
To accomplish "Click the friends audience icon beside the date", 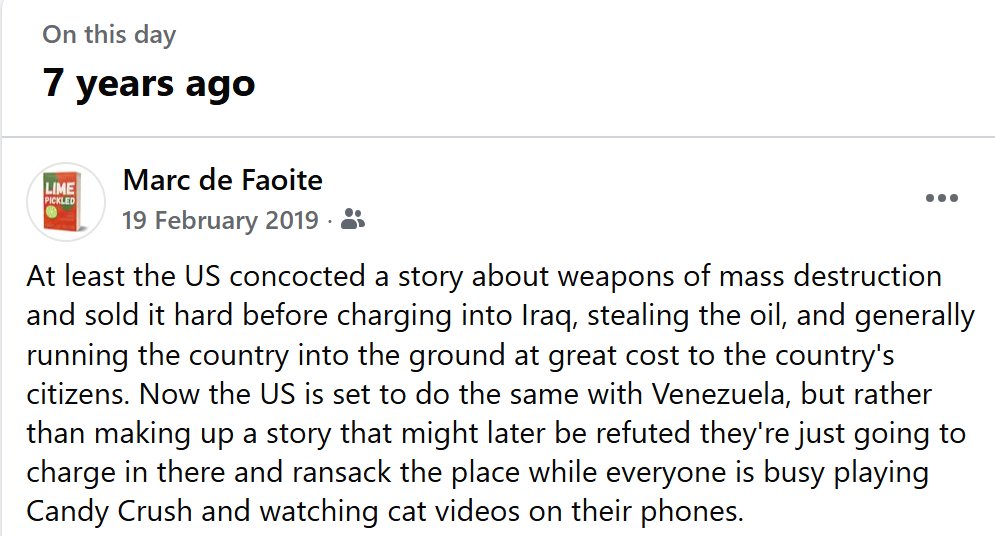I will coord(352,219).
